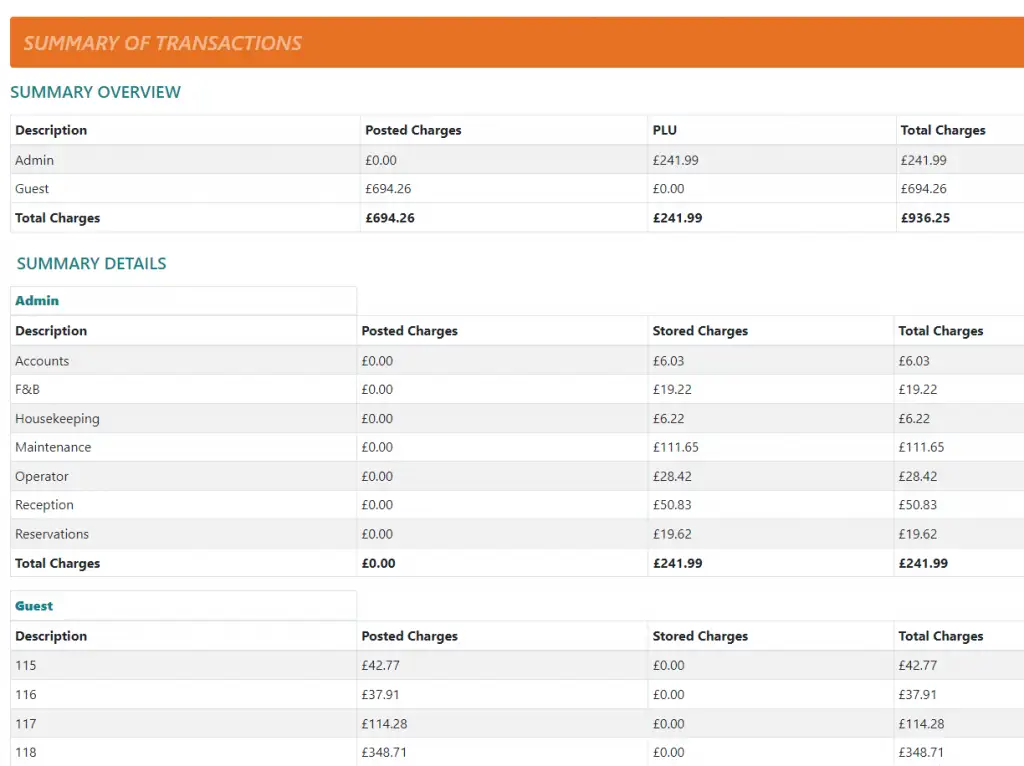
Task: Click Reservations Stored Charges £19.62
Action: (672, 534)
